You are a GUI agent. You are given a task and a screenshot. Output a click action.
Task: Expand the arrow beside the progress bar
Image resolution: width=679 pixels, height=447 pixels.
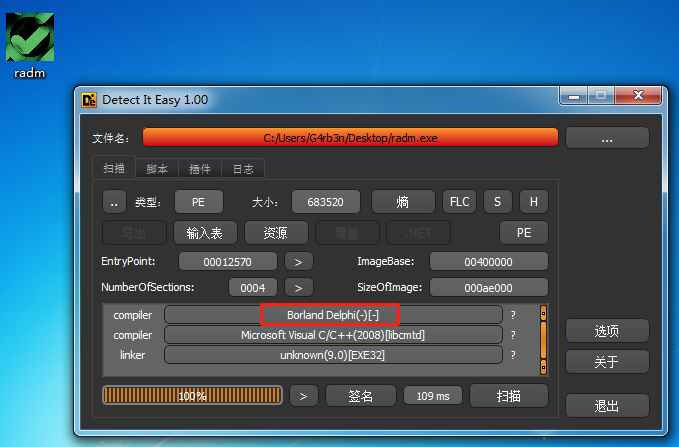tap(304, 396)
